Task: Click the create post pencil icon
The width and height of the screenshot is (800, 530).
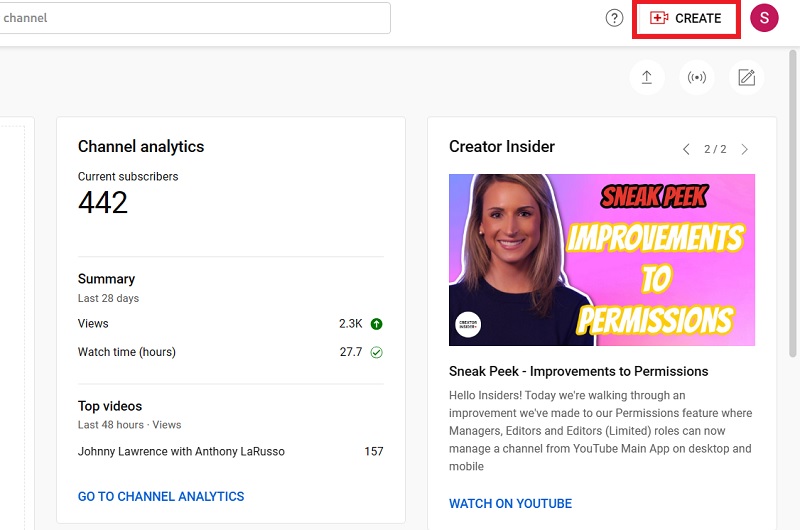Action: (746, 78)
